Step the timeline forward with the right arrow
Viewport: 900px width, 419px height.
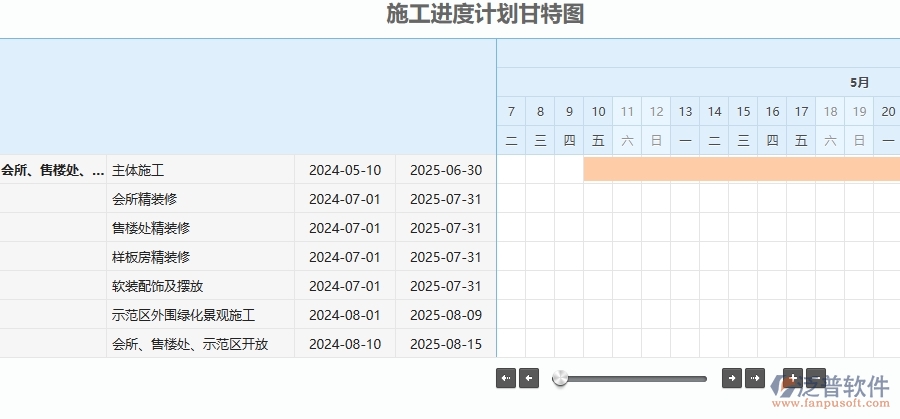click(732, 378)
